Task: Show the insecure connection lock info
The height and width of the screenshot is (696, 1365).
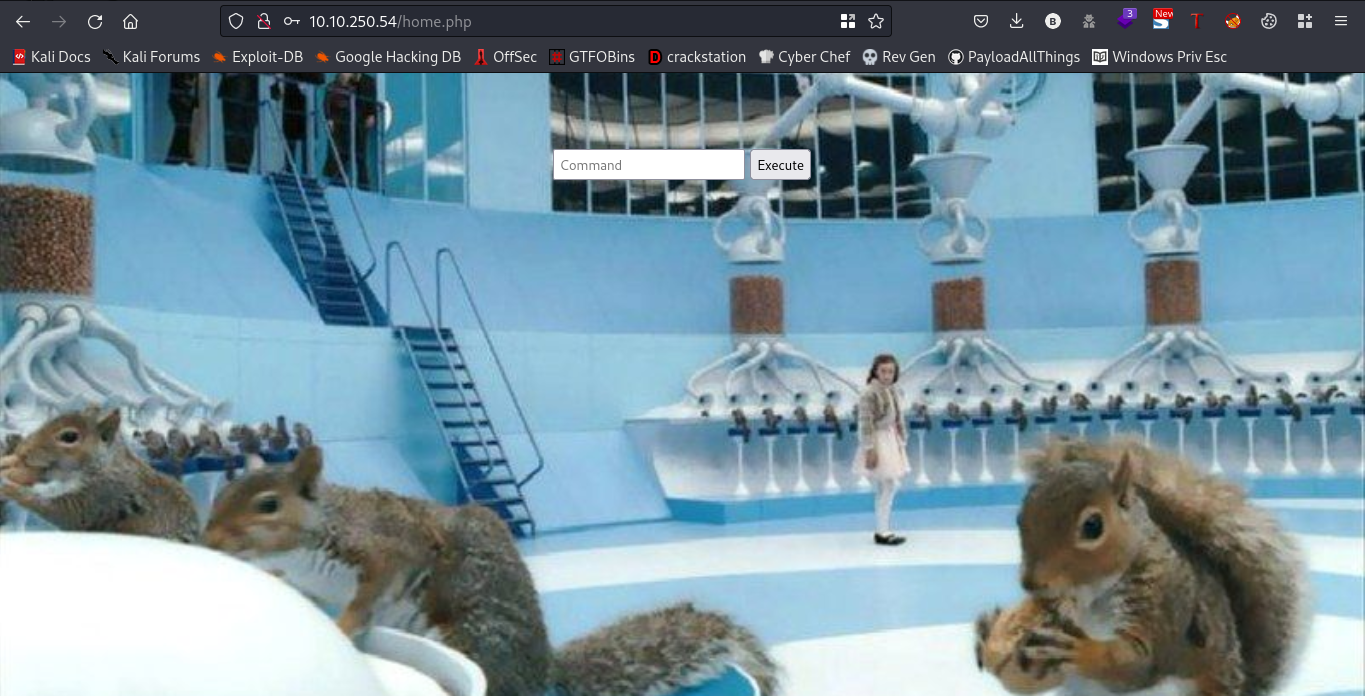Action: (263, 21)
